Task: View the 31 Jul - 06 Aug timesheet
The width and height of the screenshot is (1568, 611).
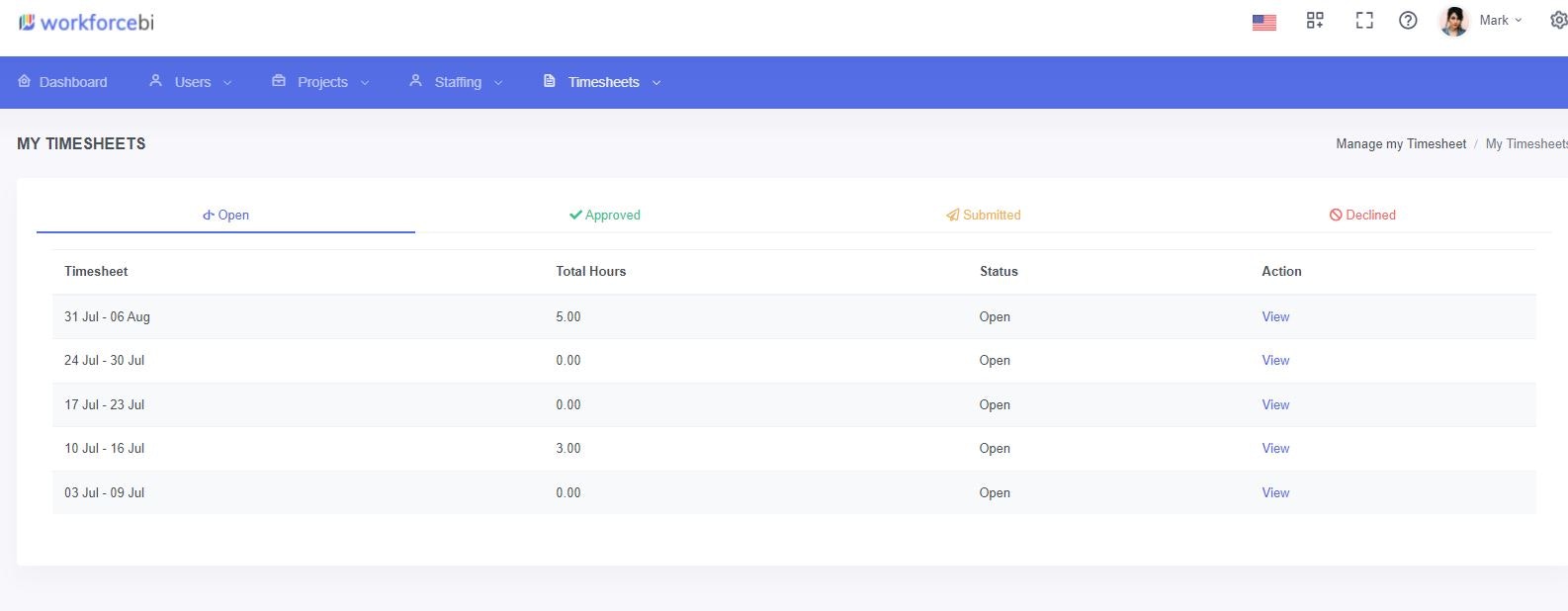Action: coord(1275,316)
